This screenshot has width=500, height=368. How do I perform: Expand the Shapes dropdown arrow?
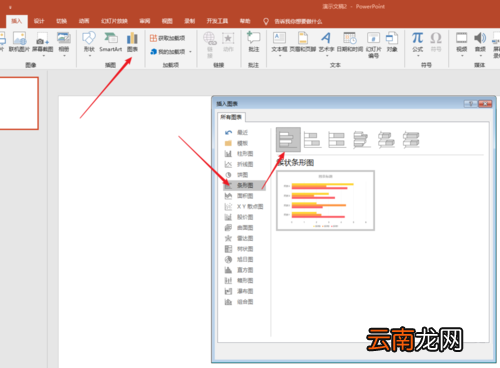89,56
